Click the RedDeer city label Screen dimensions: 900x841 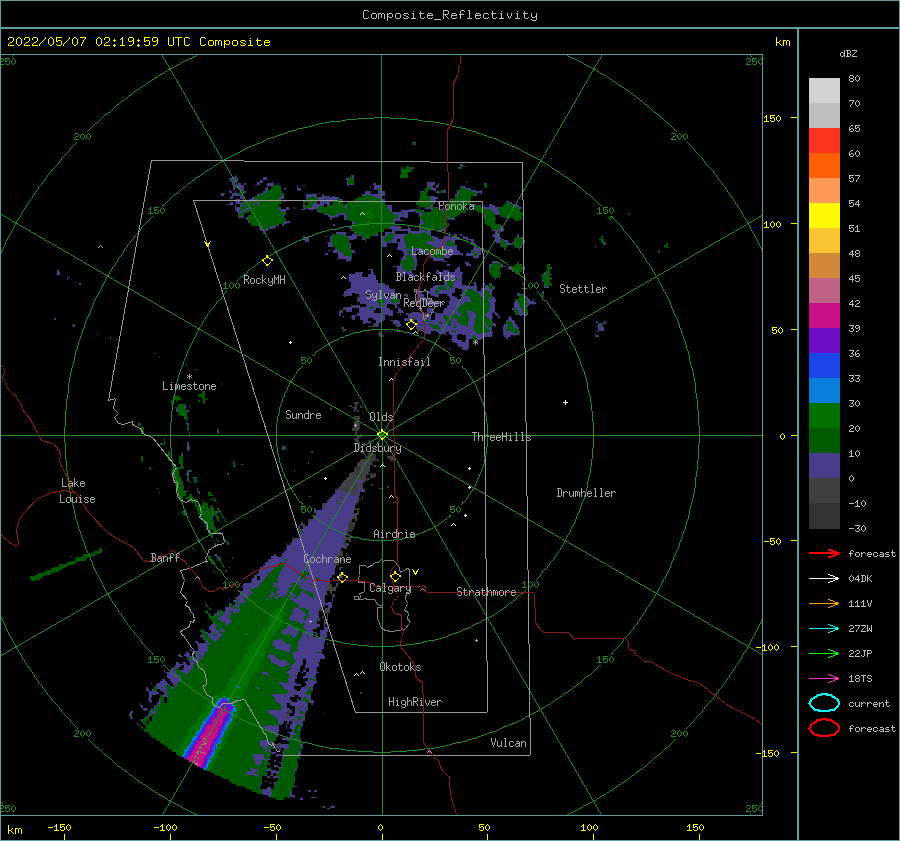point(424,303)
